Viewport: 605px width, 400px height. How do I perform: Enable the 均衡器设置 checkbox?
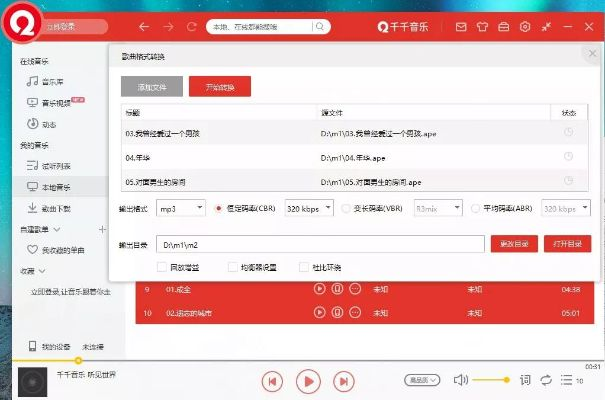[233, 267]
